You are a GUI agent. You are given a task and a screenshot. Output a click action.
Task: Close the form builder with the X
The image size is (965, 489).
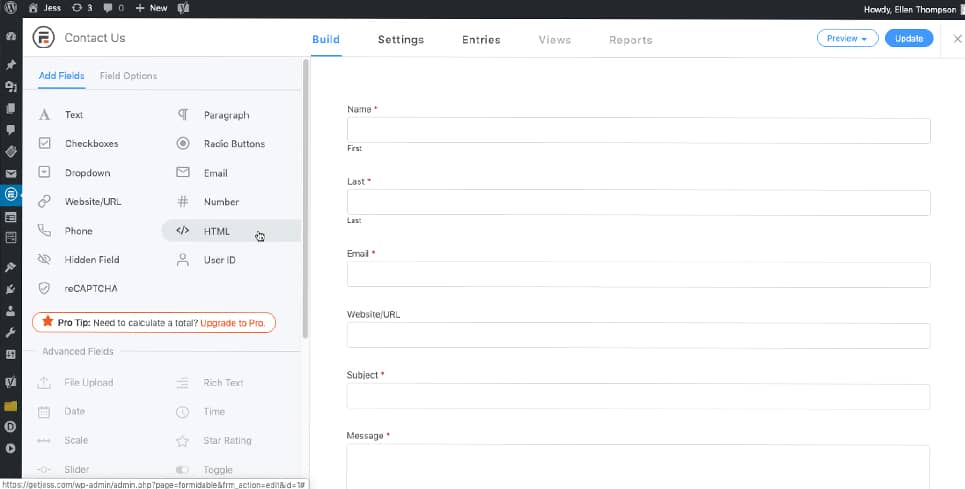click(x=957, y=39)
